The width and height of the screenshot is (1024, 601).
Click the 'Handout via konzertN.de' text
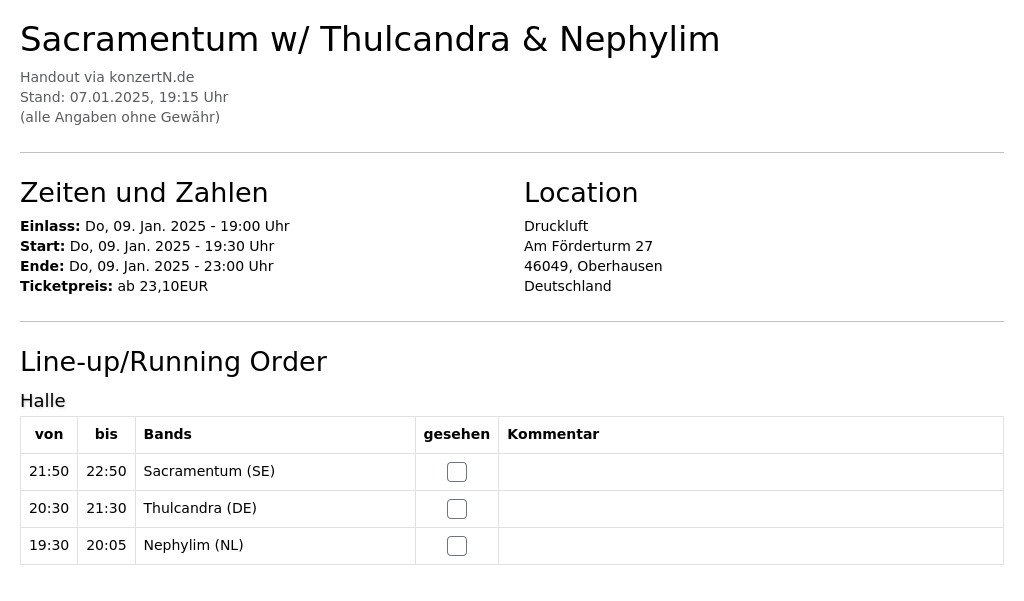107,77
